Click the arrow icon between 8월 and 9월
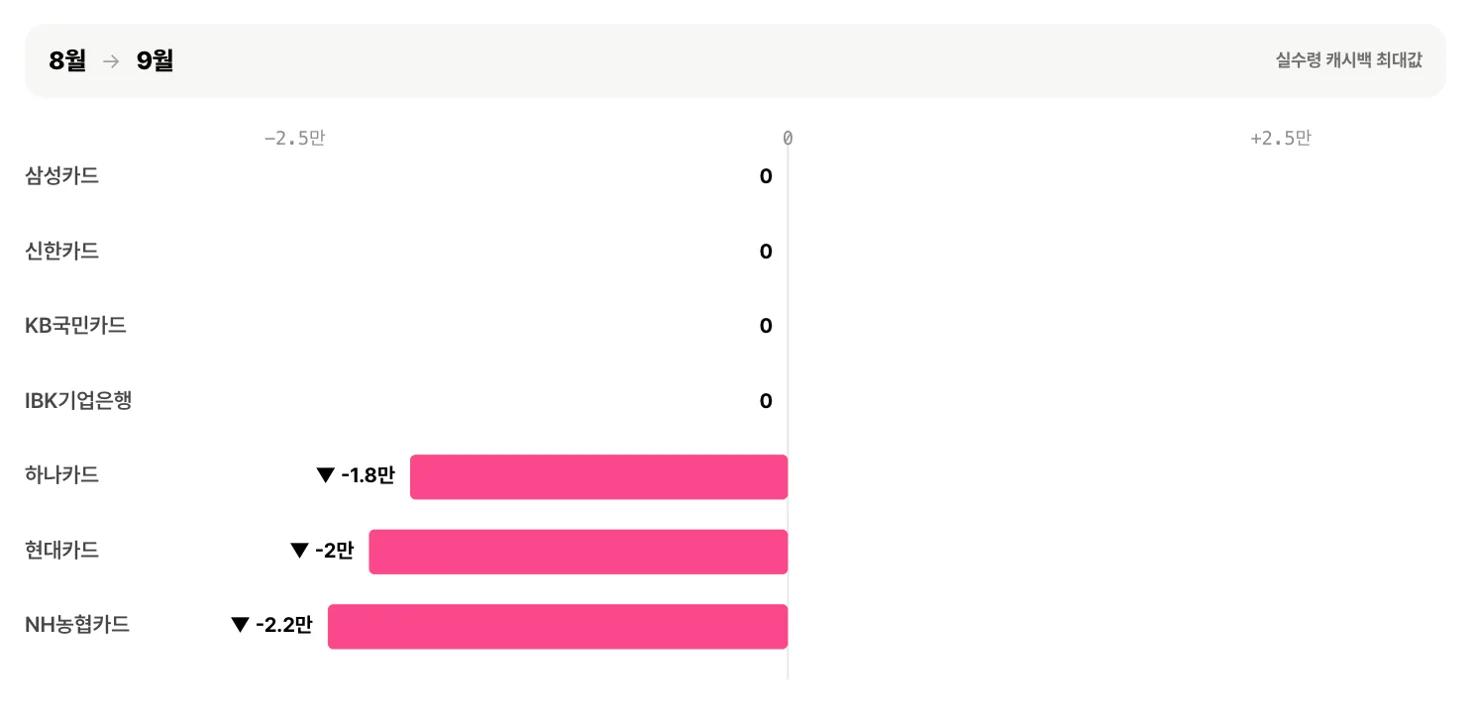Image resolution: width=1480 pixels, height=719 pixels. pos(111,61)
